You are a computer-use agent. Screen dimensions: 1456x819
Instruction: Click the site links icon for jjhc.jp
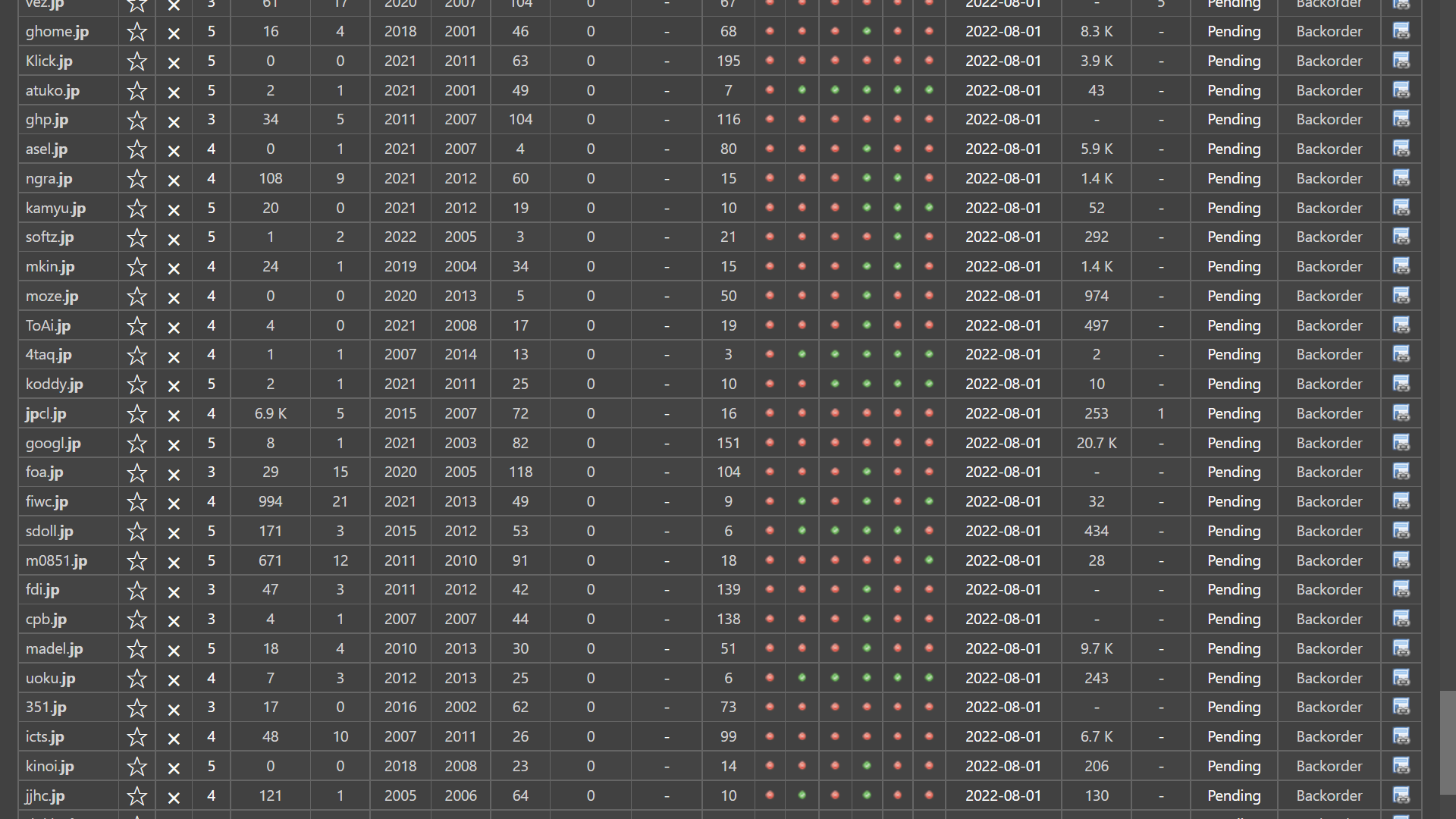[x=1401, y=795]
